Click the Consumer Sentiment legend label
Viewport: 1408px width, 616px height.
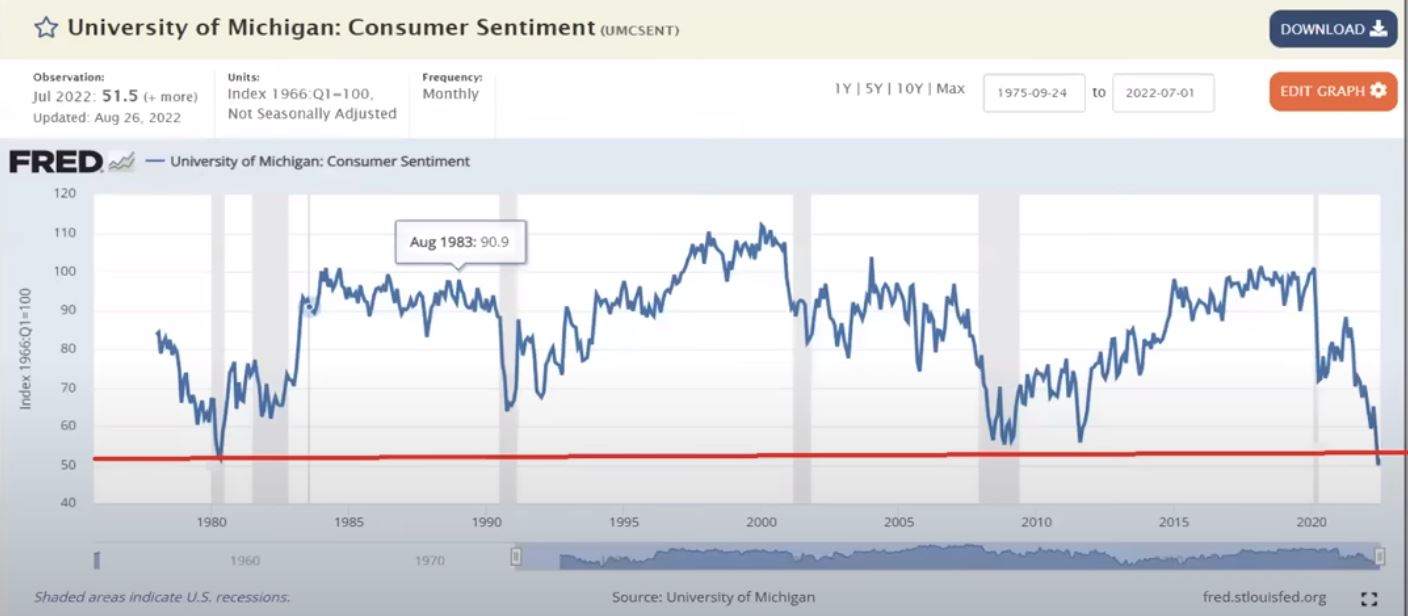[x=320, y=161]
